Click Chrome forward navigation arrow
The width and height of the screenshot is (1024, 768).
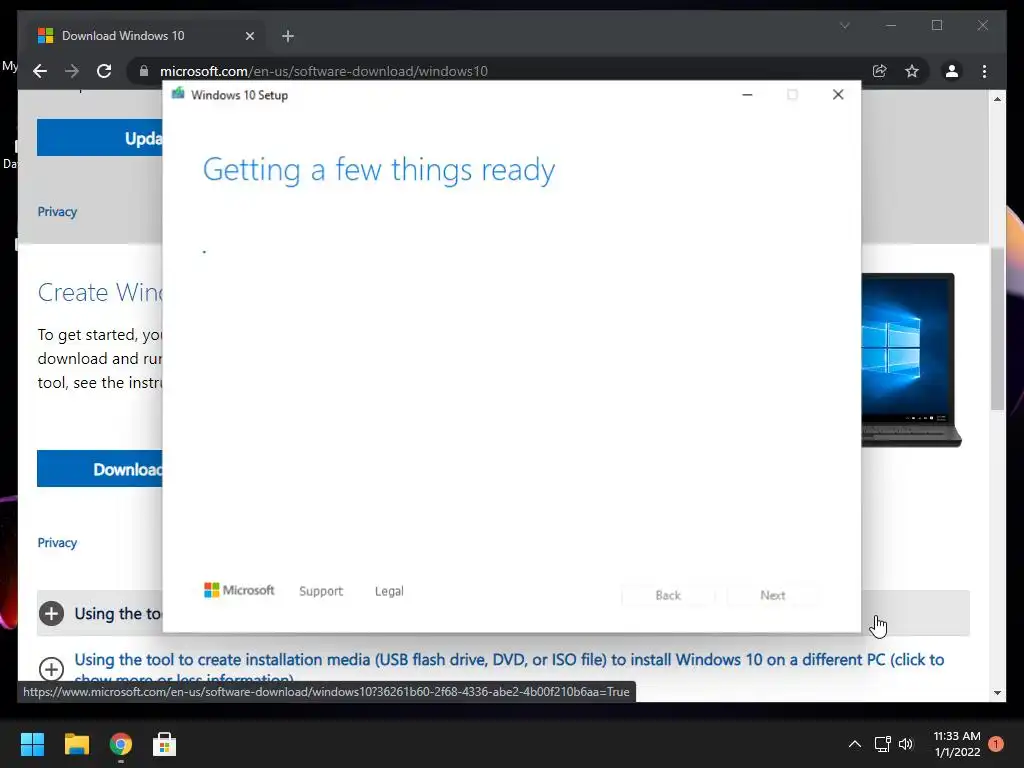(72, 71)
